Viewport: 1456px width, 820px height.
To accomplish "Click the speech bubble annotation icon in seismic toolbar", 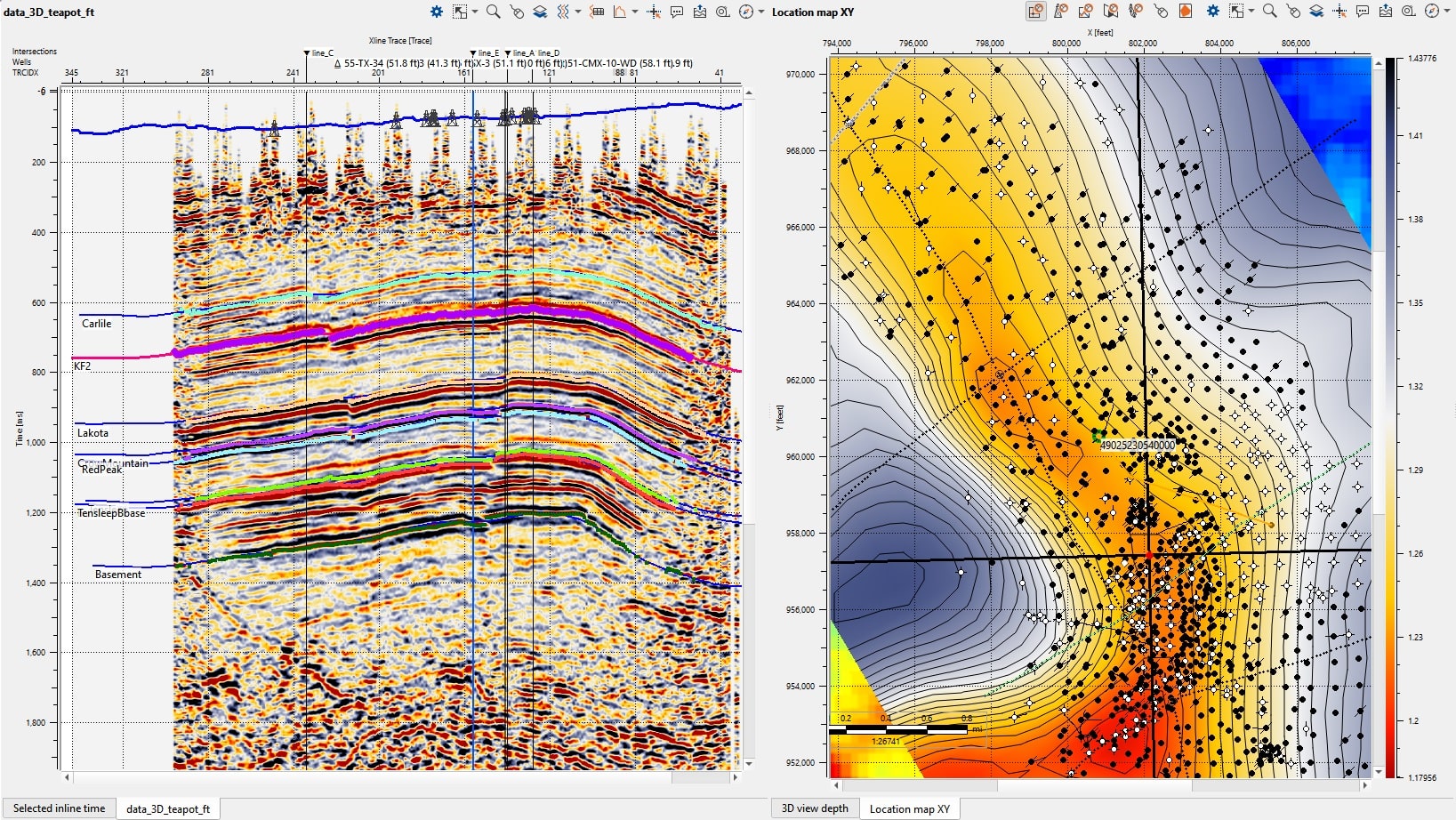I will pos(677,12).
